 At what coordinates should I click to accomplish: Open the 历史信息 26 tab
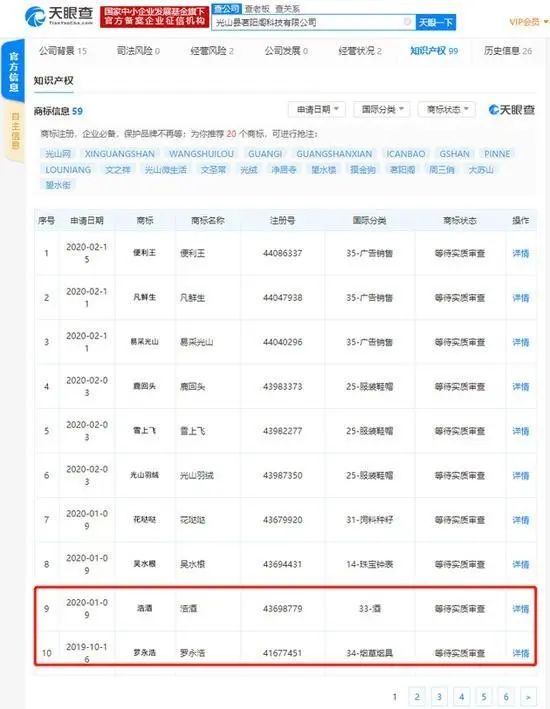pyautogui.click(x=508, y=51)
